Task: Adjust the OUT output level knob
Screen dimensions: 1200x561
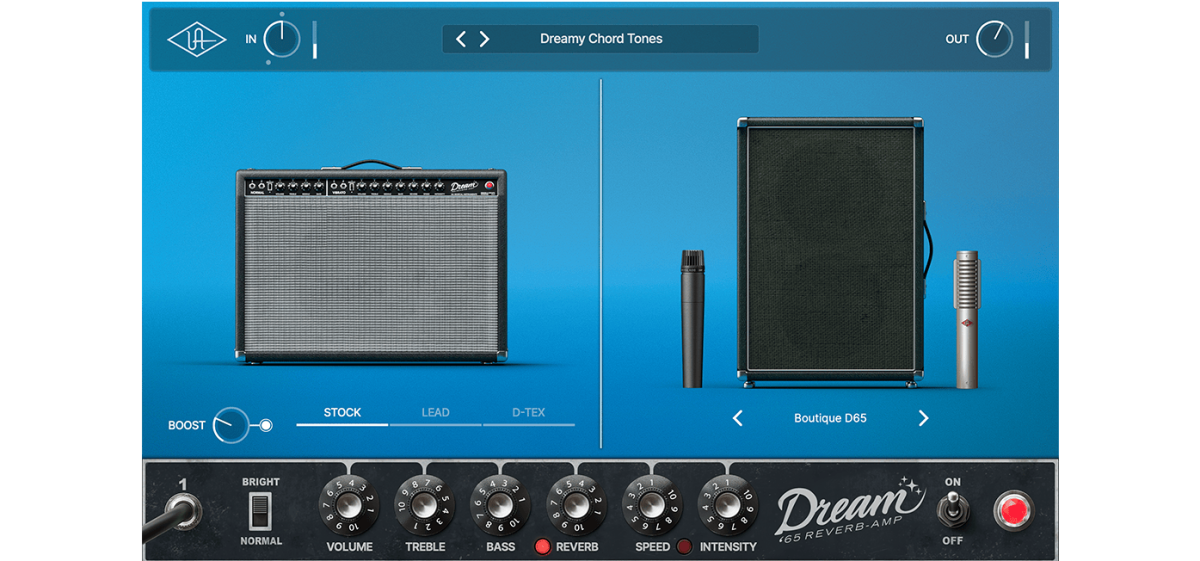Action: pyautogui.click(x=994, y=39)
